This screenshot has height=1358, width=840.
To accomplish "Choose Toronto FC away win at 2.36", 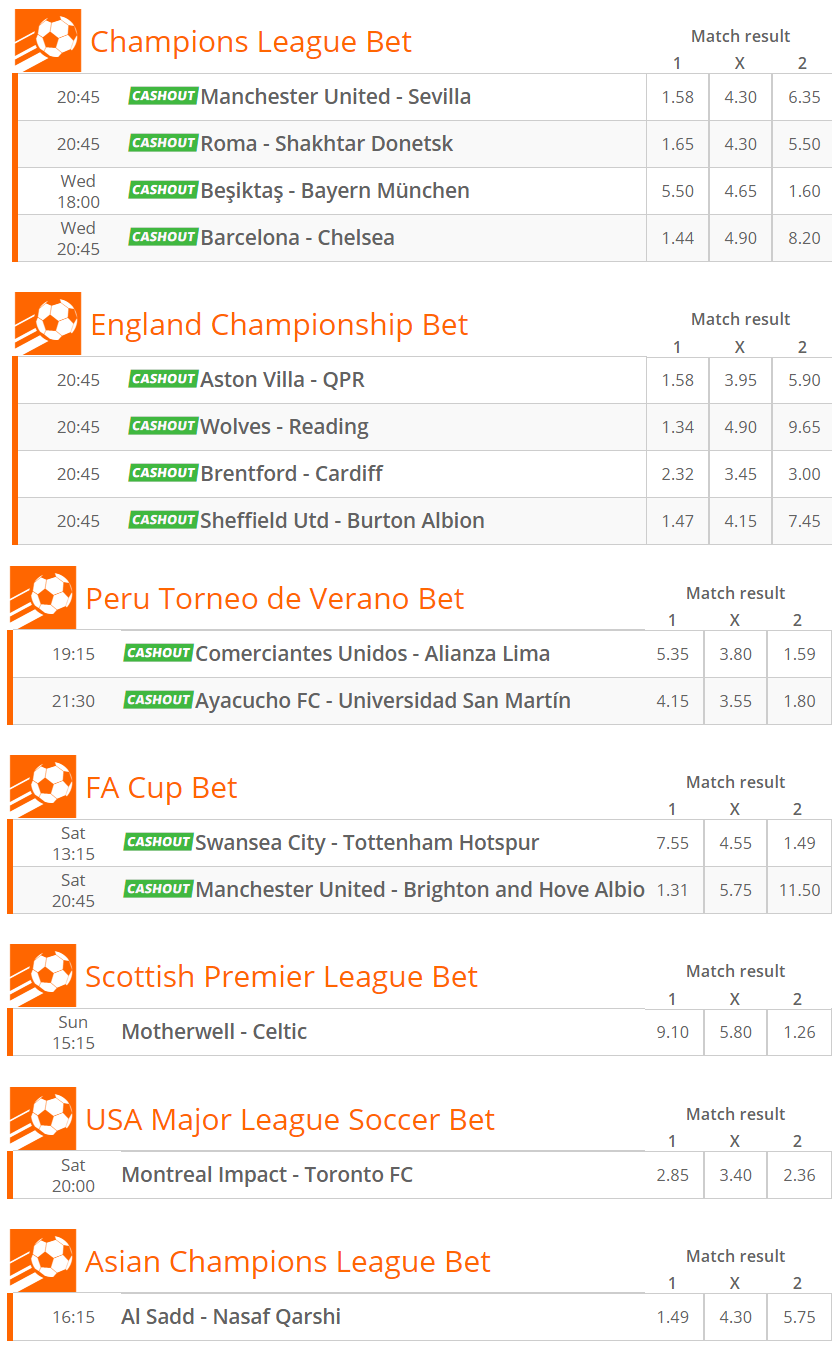I will pos(799,1175).
